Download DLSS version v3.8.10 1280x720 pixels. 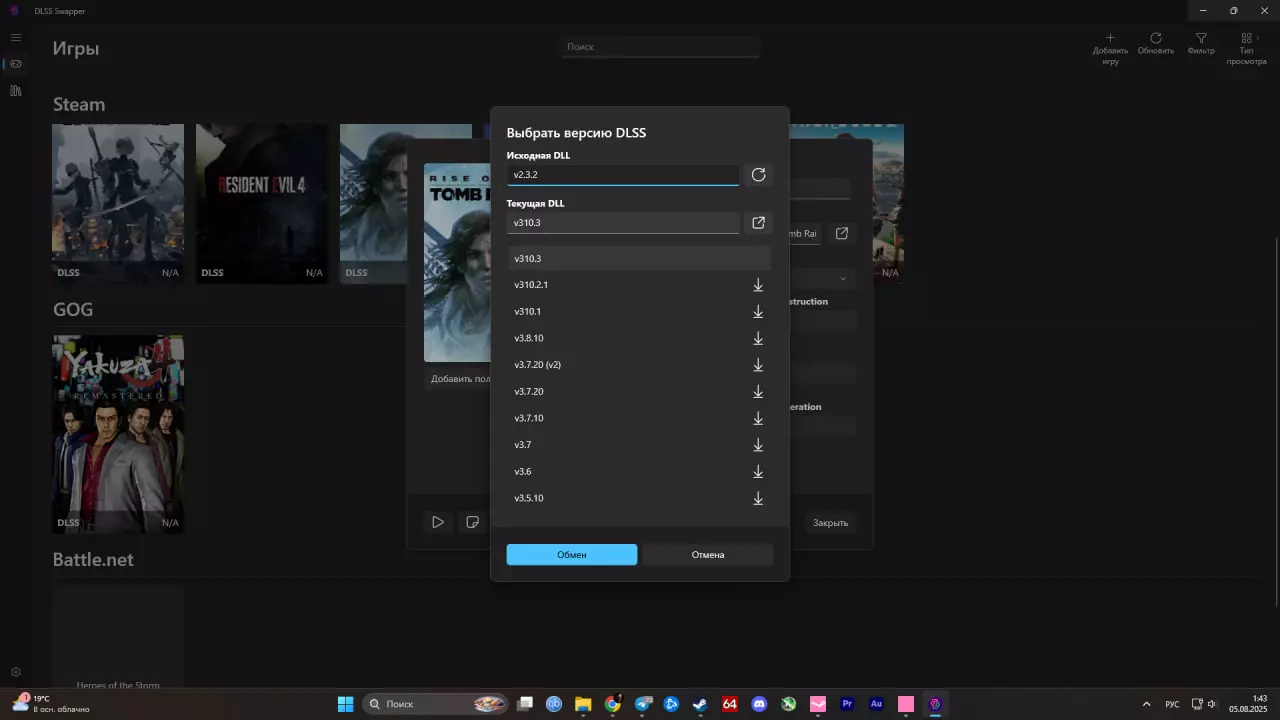tap(758, 338)
